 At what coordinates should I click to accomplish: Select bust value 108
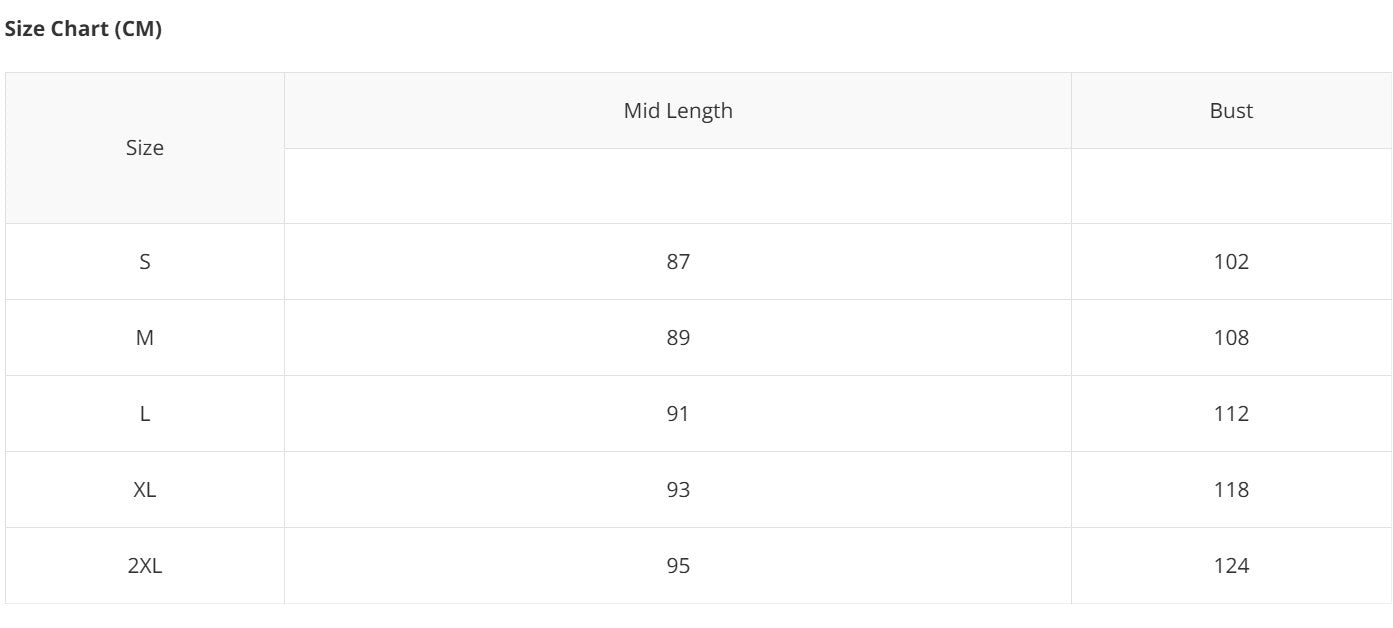point(1231,338)
